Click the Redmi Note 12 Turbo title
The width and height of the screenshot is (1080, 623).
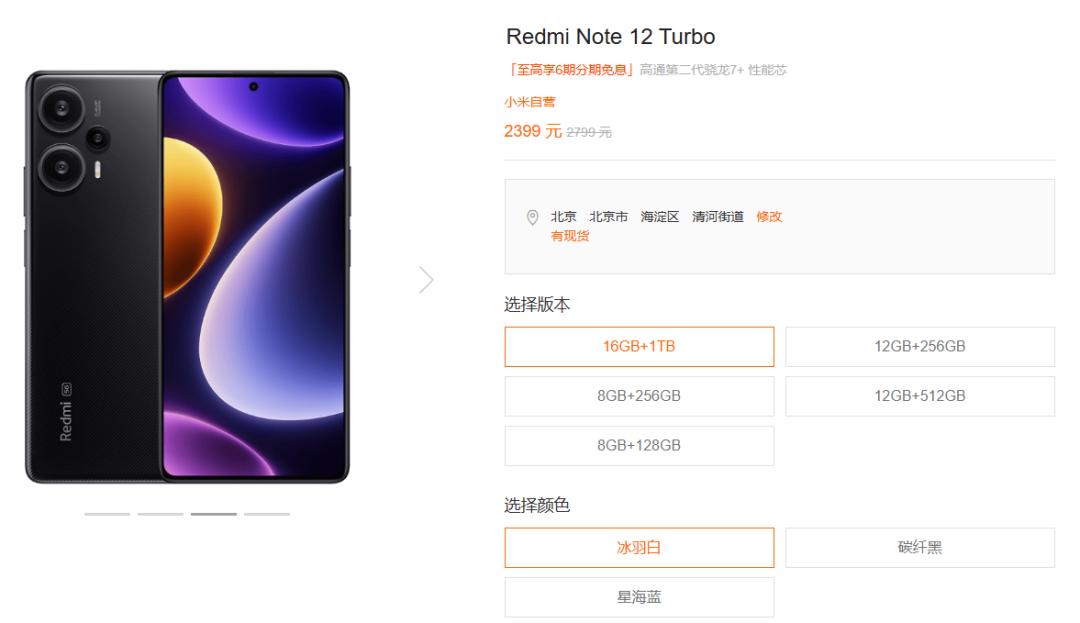click(610, 36)
